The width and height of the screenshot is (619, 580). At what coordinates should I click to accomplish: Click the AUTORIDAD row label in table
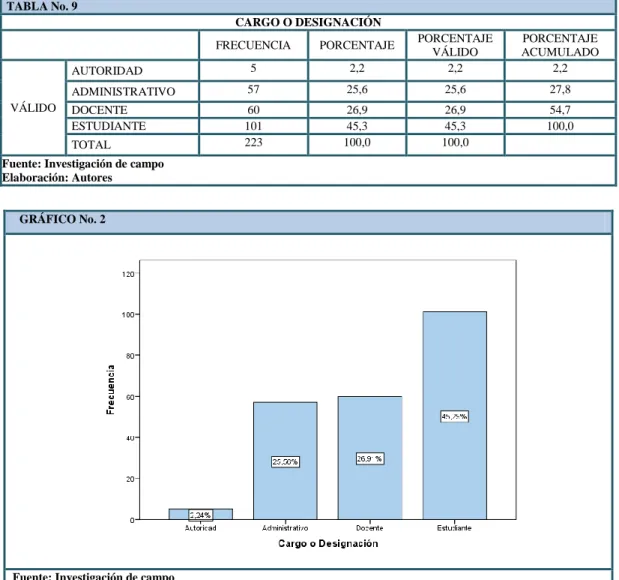pyautogui.click(x=107, y=71)
